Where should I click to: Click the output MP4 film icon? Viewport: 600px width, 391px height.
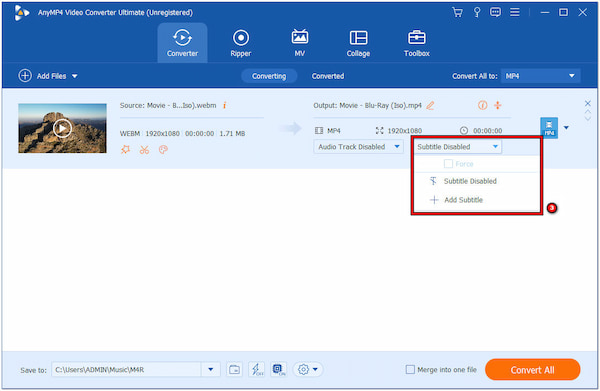[319, 131]
